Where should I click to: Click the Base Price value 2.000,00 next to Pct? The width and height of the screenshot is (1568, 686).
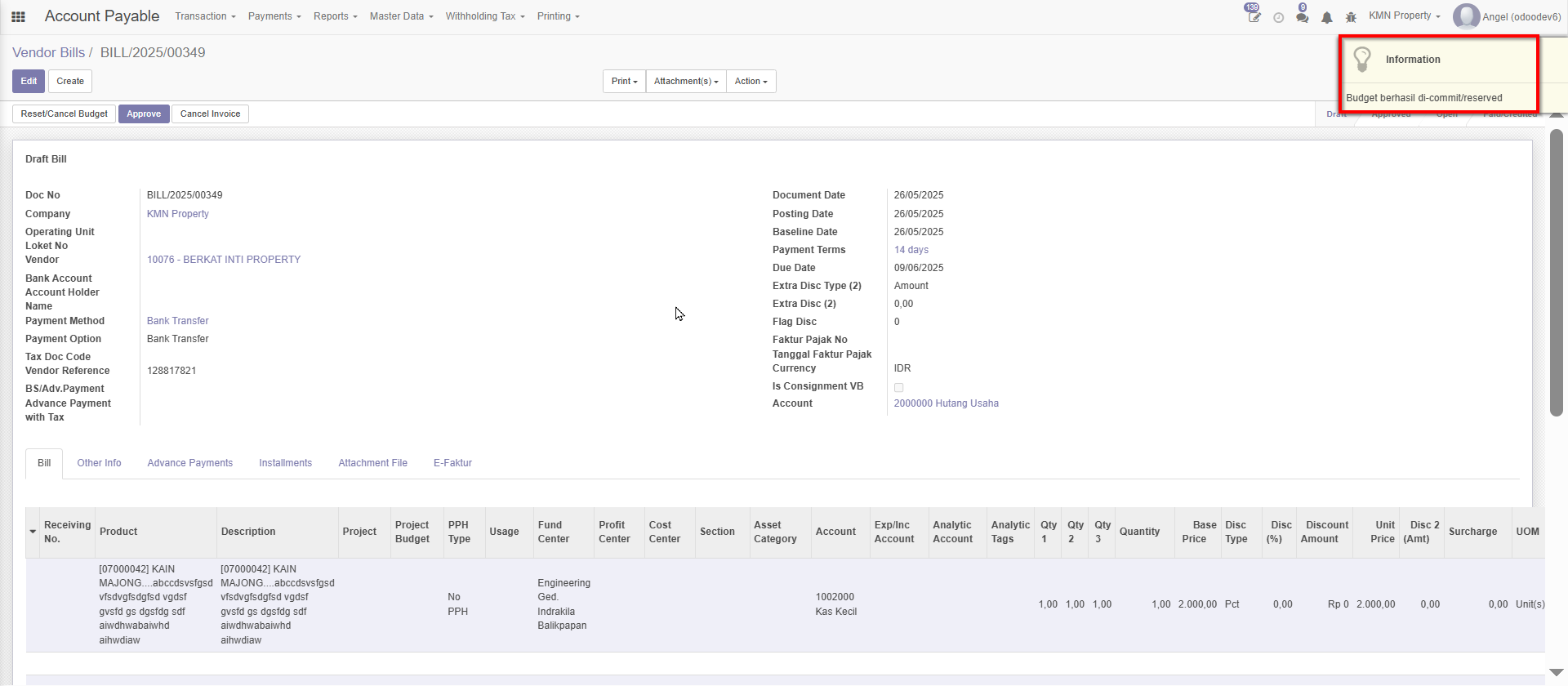[x=1197, y=604]
